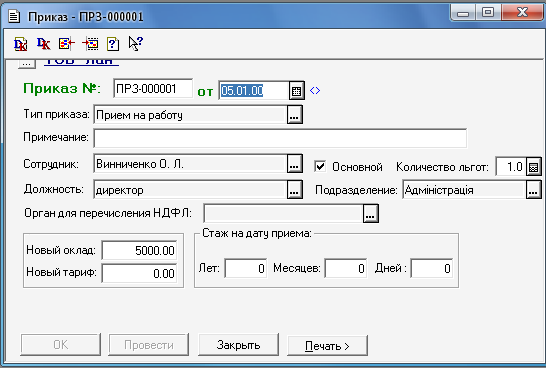546x368 pixels.
Task: Click the Количество льгот value field
Action: (x=511, y=167)
